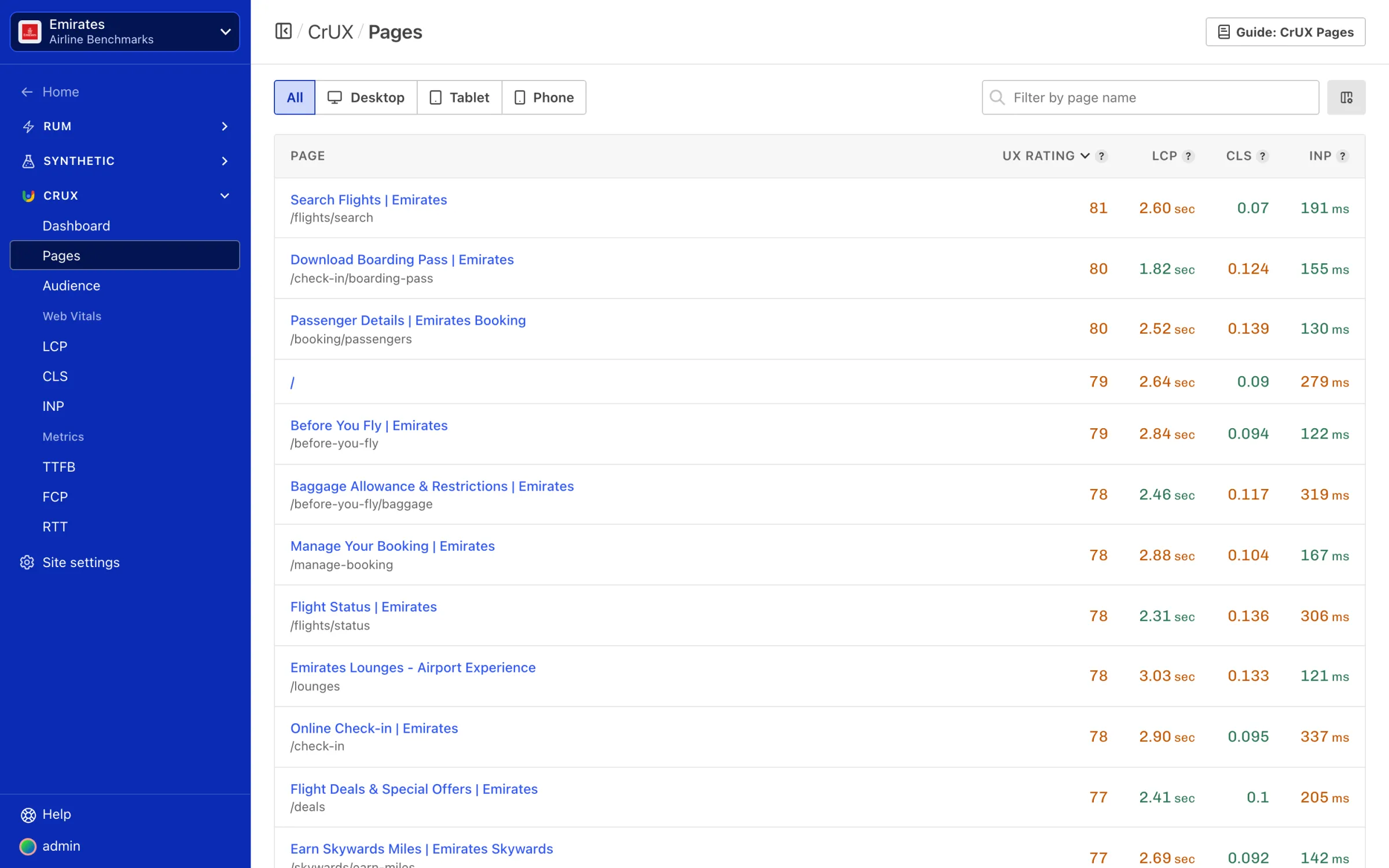Expand the RUM section chevron
This screenshot has width=1389, height=868.
coord(225,127)
